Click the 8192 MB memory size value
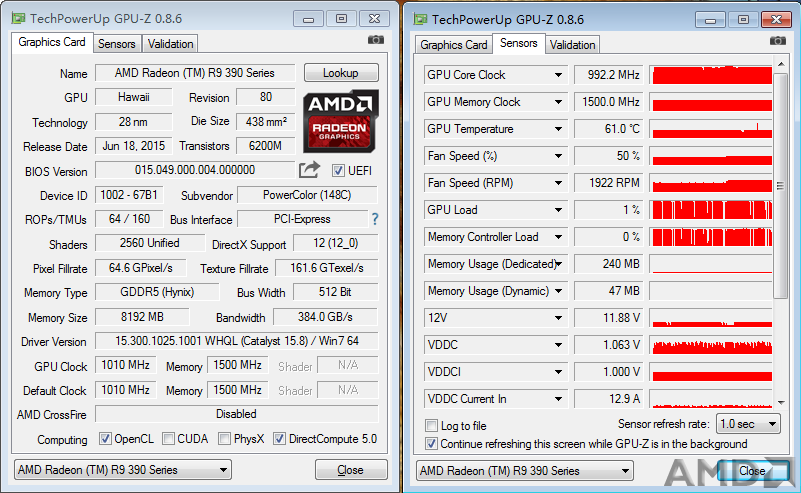 coord(142,317)
